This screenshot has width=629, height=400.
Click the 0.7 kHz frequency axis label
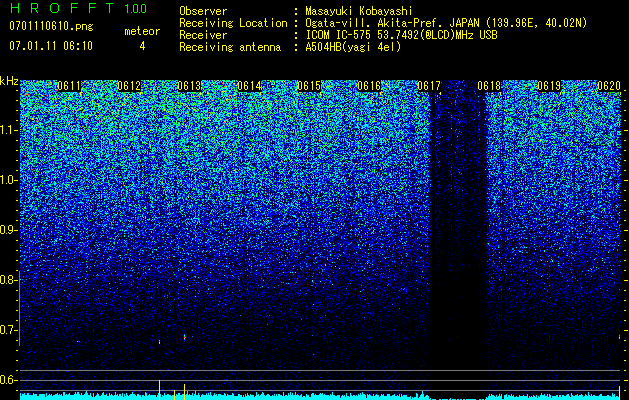[9, 330]
